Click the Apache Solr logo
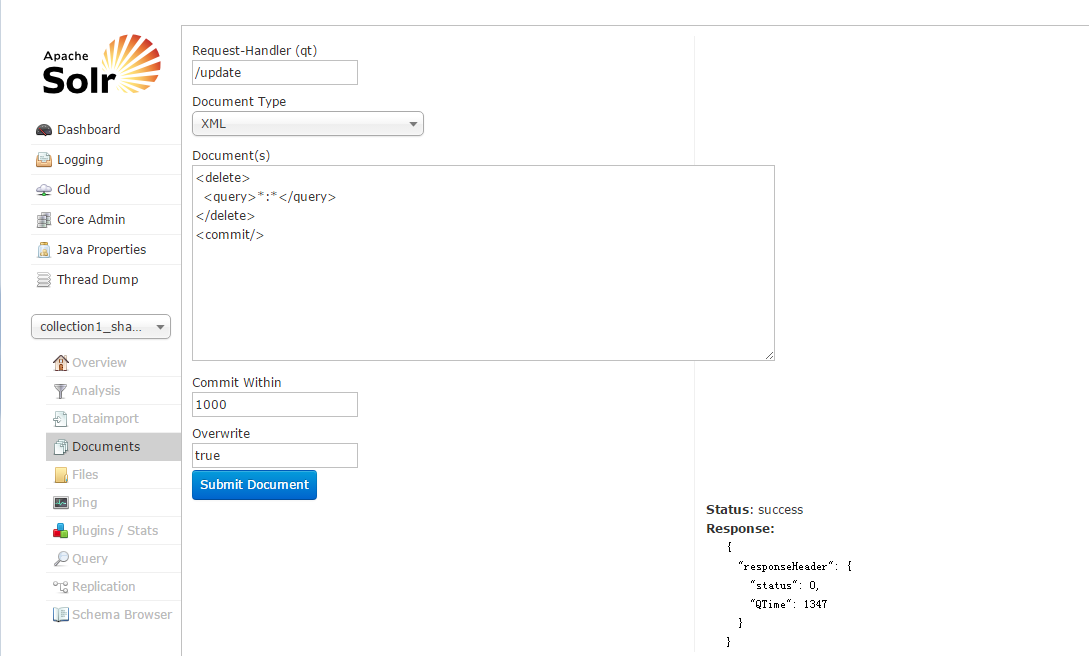Viewport: 1089px width, 656px height. point(101,66)
